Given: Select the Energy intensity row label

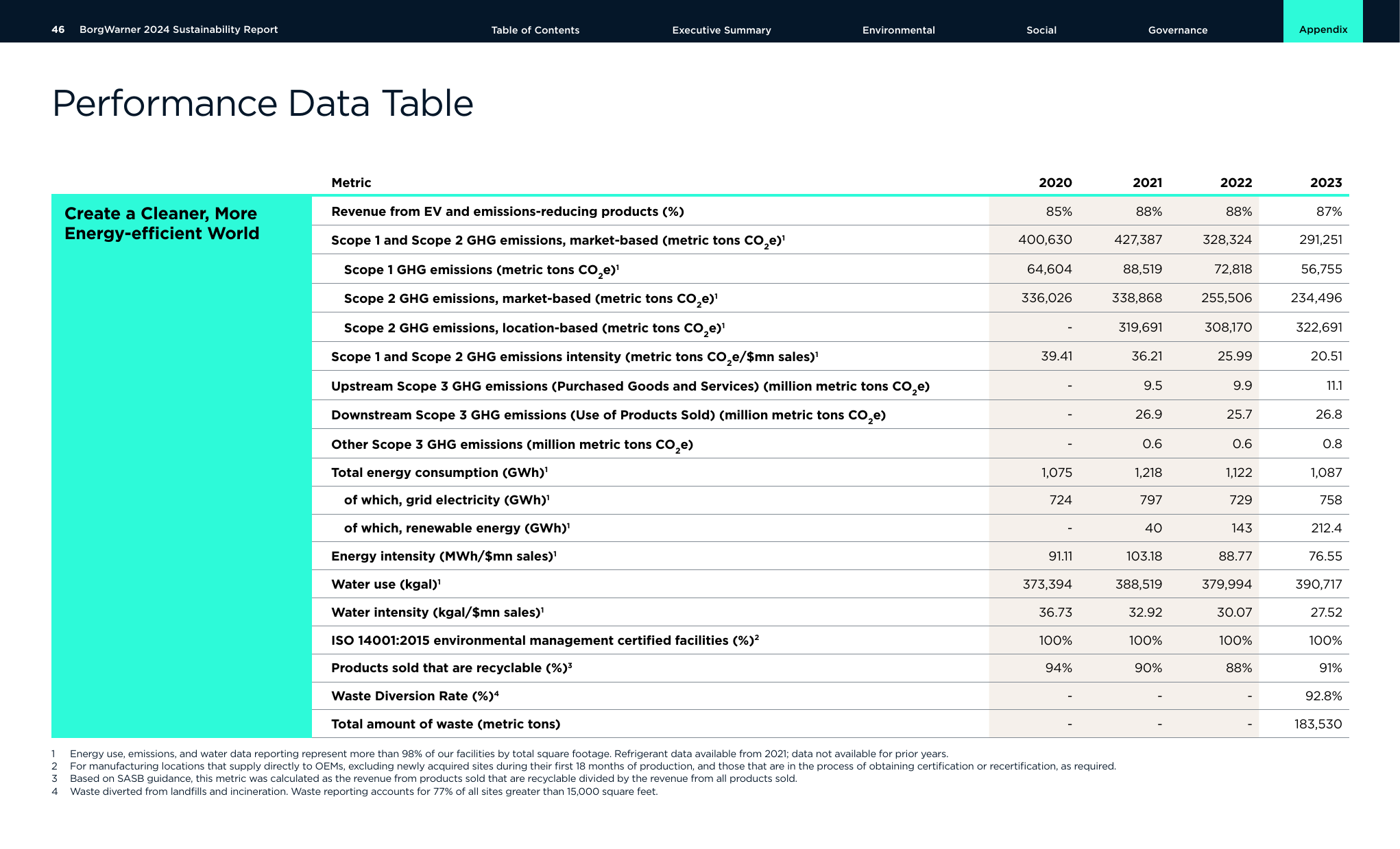Looking at the screenshot, I should [444, 556].
